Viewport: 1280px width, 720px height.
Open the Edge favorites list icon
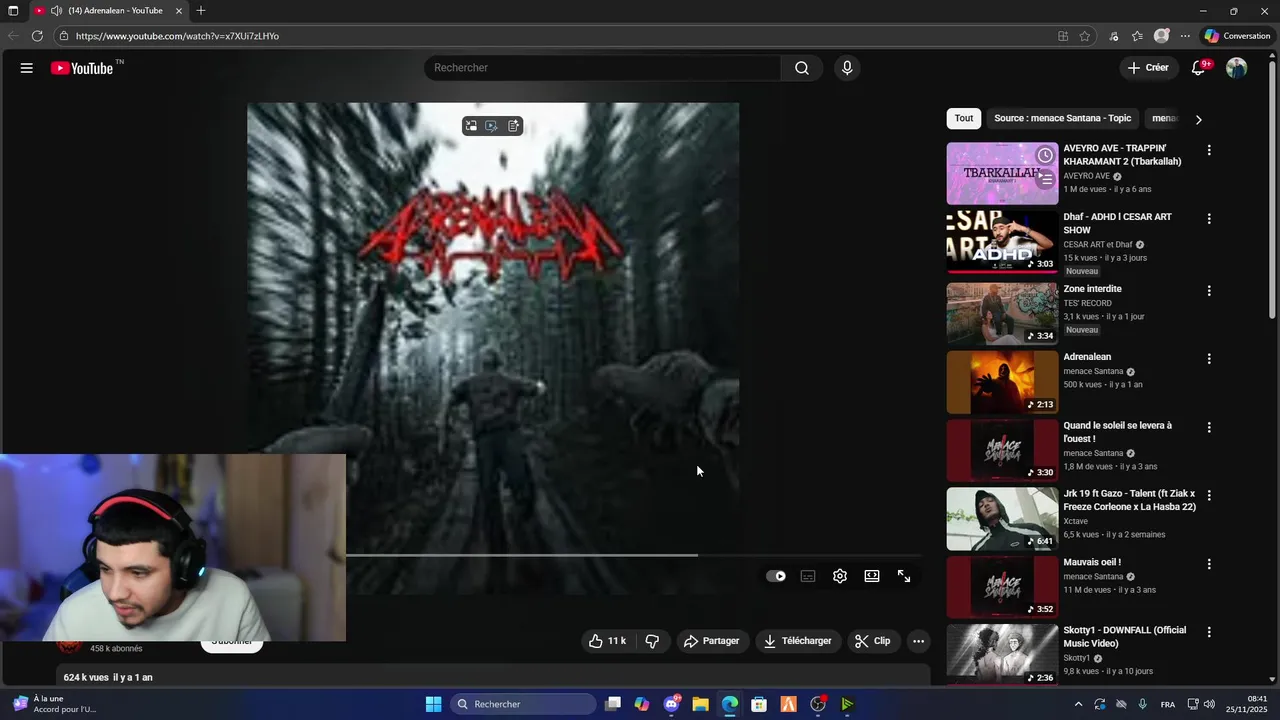[1137, 36]
